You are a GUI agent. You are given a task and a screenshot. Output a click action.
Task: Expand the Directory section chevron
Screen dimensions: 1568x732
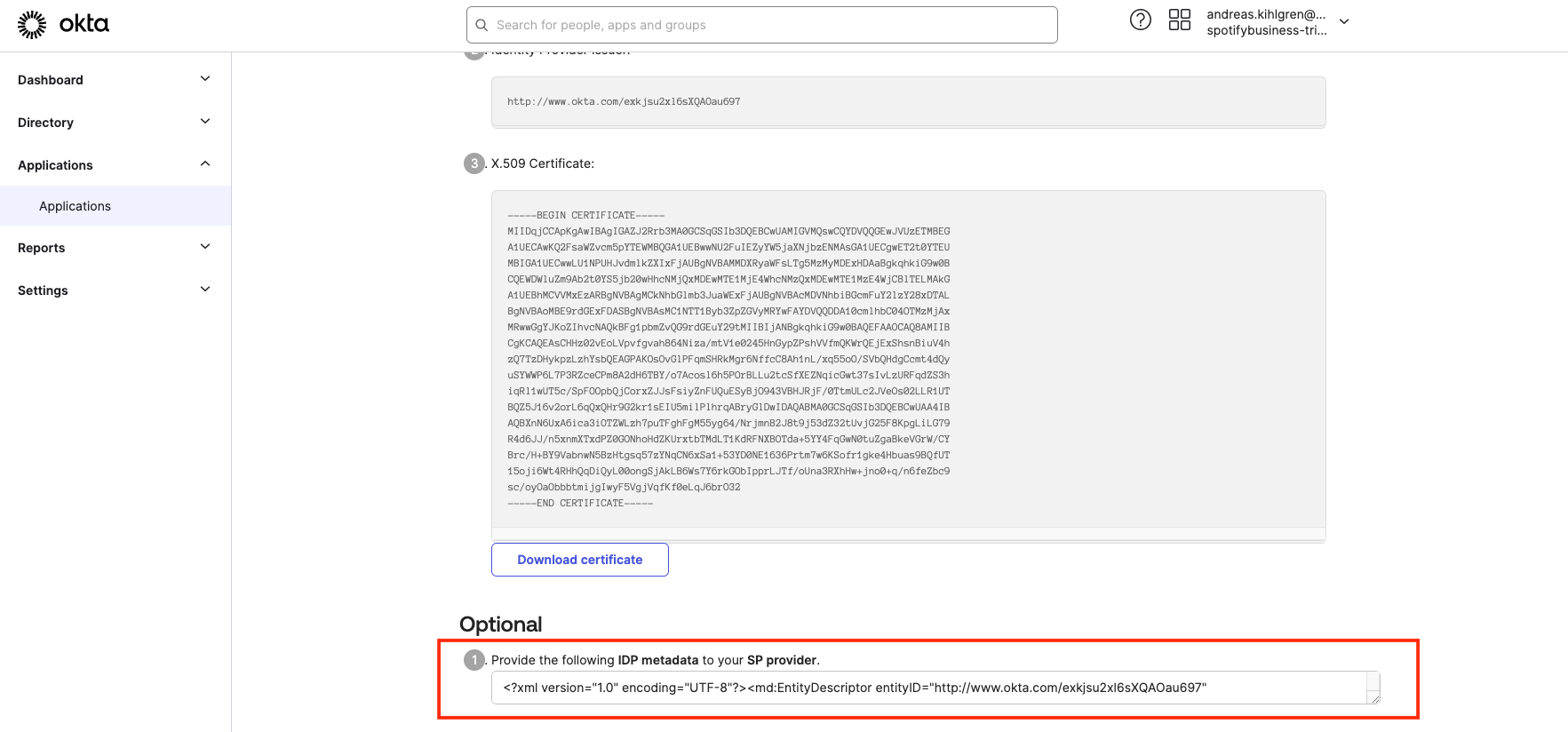[205, 122]
